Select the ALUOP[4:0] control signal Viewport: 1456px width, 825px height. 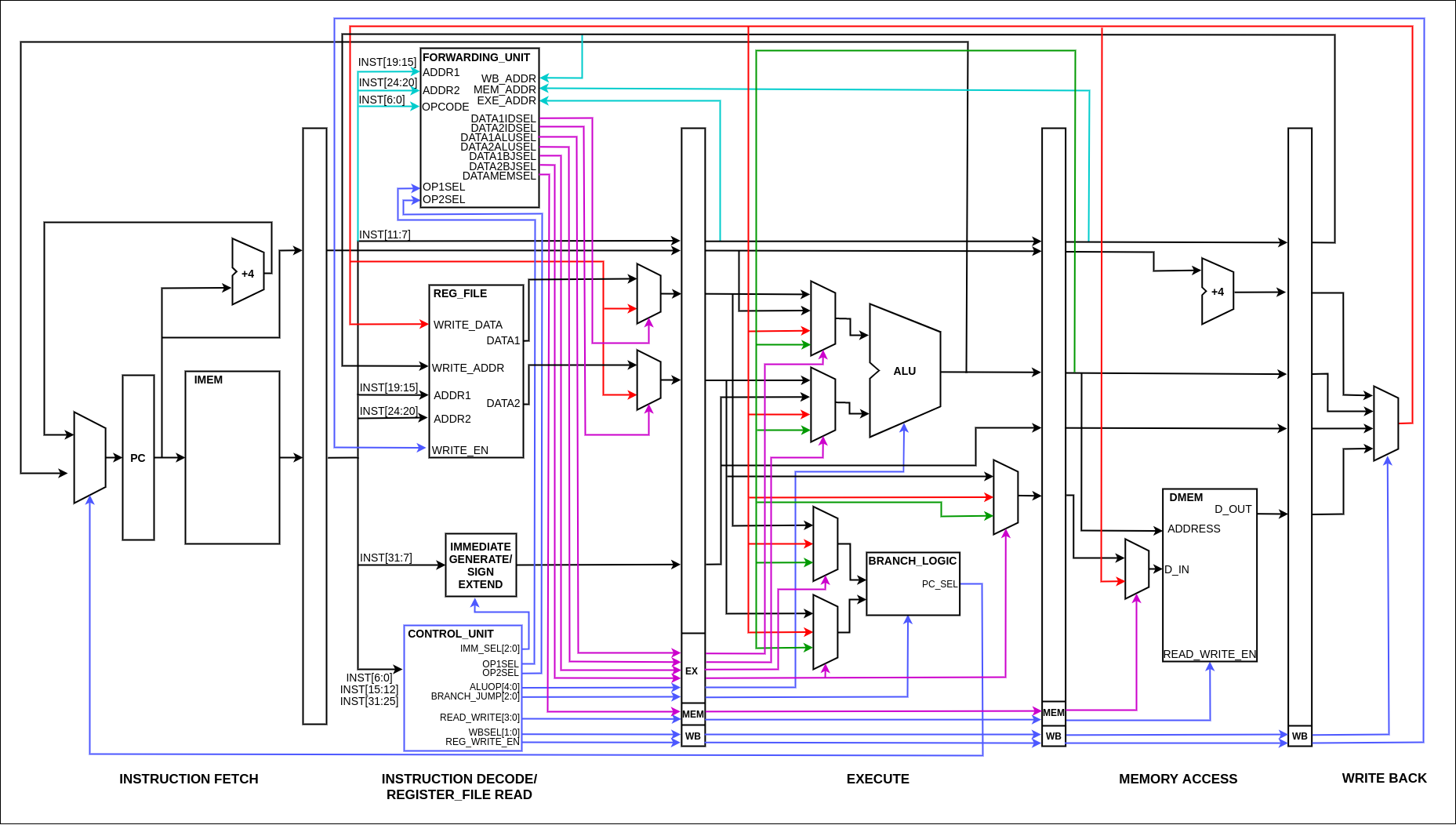coord(494,687)
